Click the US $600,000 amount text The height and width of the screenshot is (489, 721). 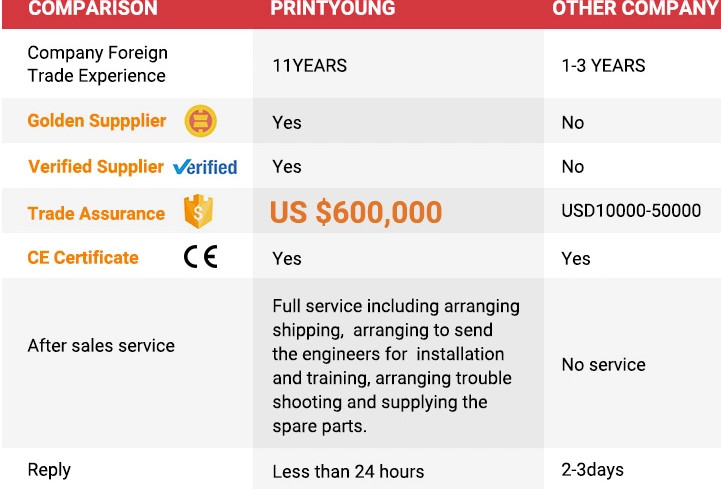click(356, 212)
